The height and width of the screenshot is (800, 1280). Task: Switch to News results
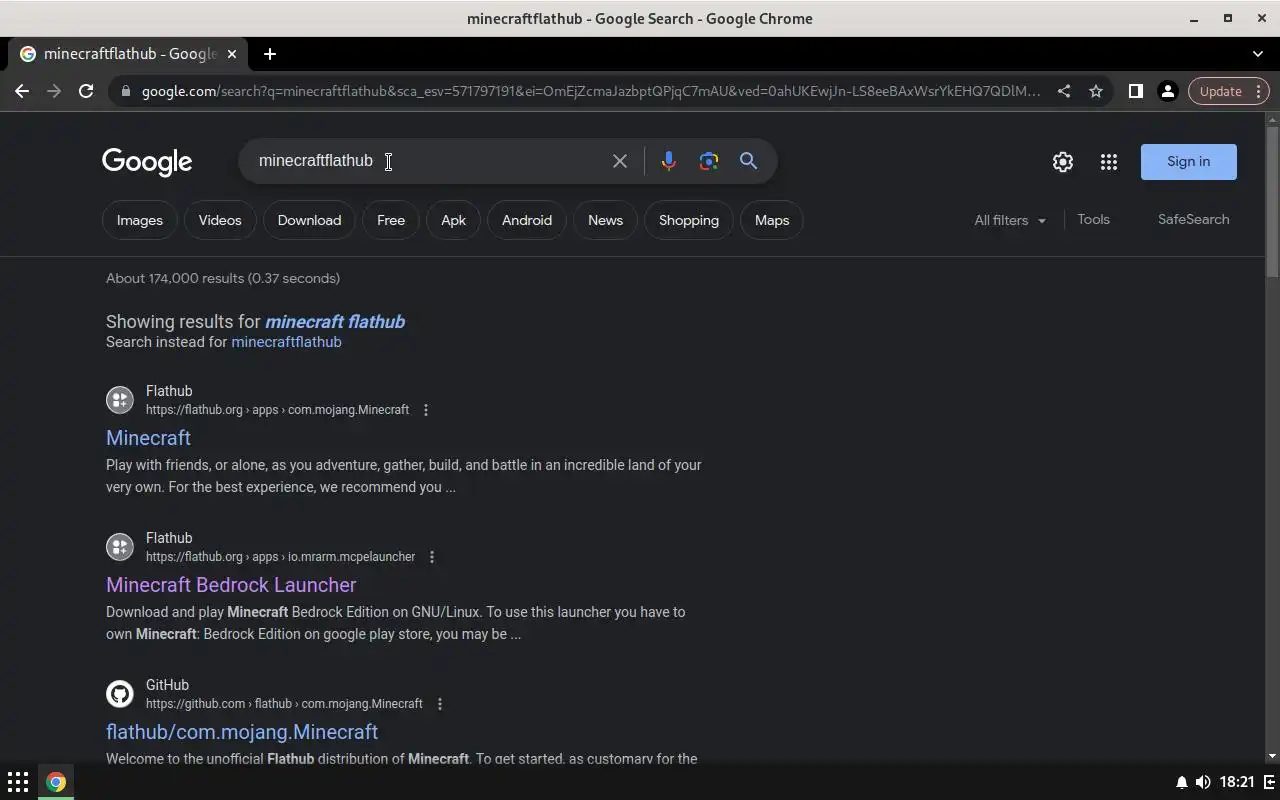[605, 220]
